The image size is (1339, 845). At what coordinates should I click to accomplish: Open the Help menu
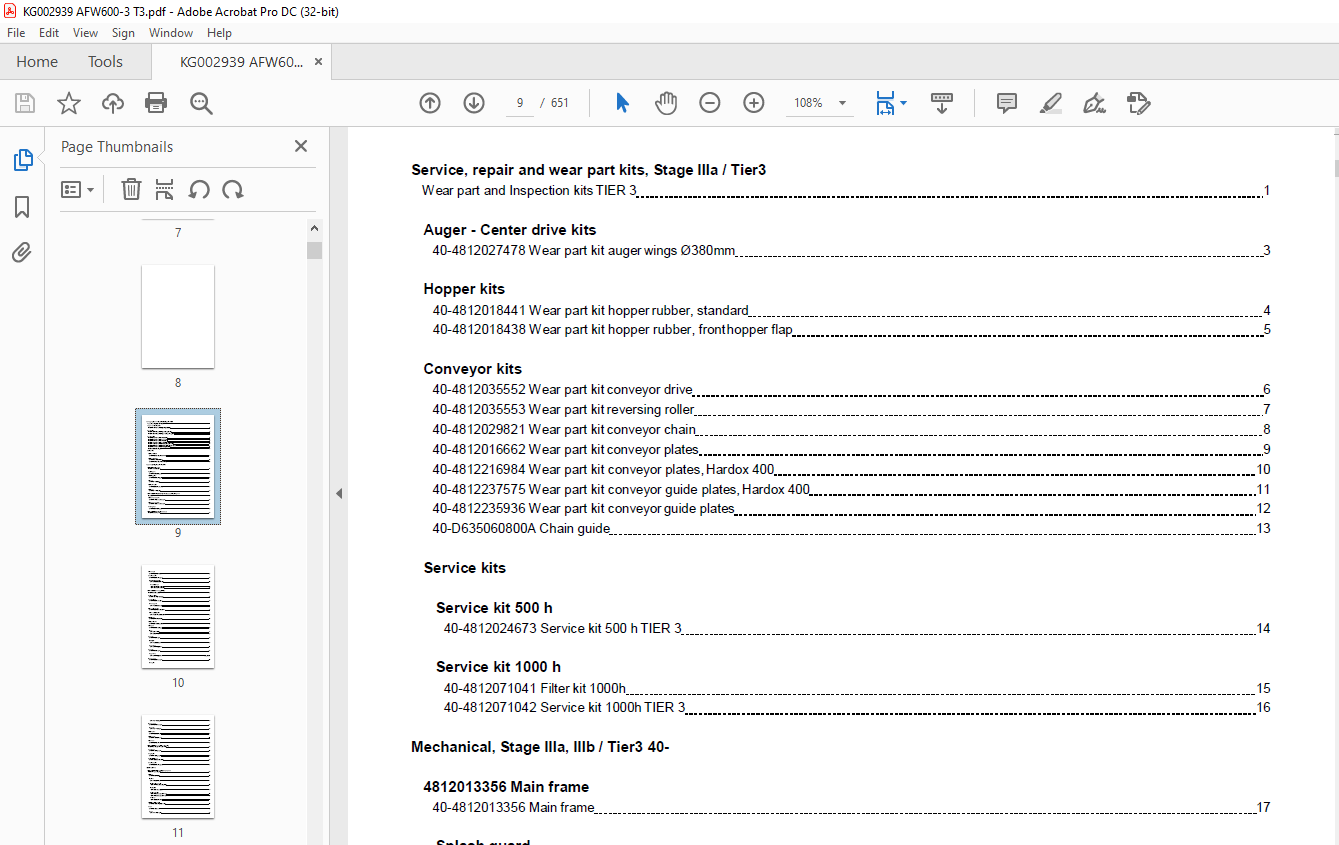[219, 33]
